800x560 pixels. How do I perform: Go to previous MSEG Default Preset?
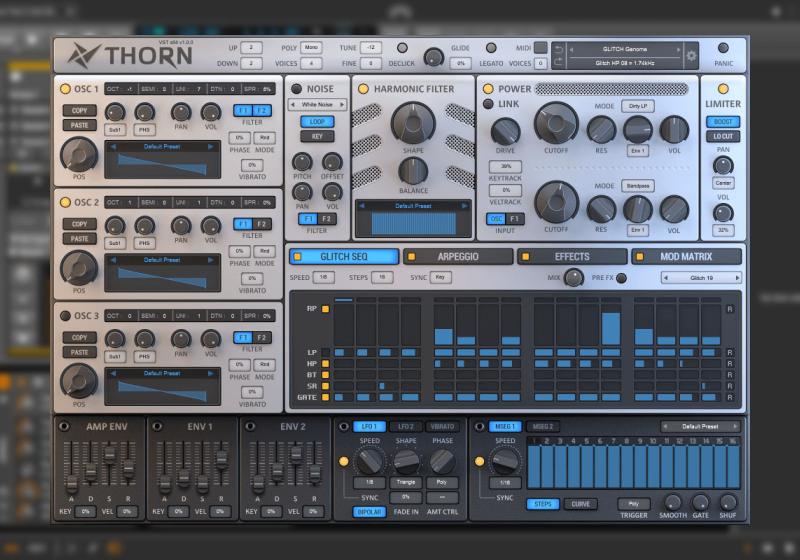(665, 426)
